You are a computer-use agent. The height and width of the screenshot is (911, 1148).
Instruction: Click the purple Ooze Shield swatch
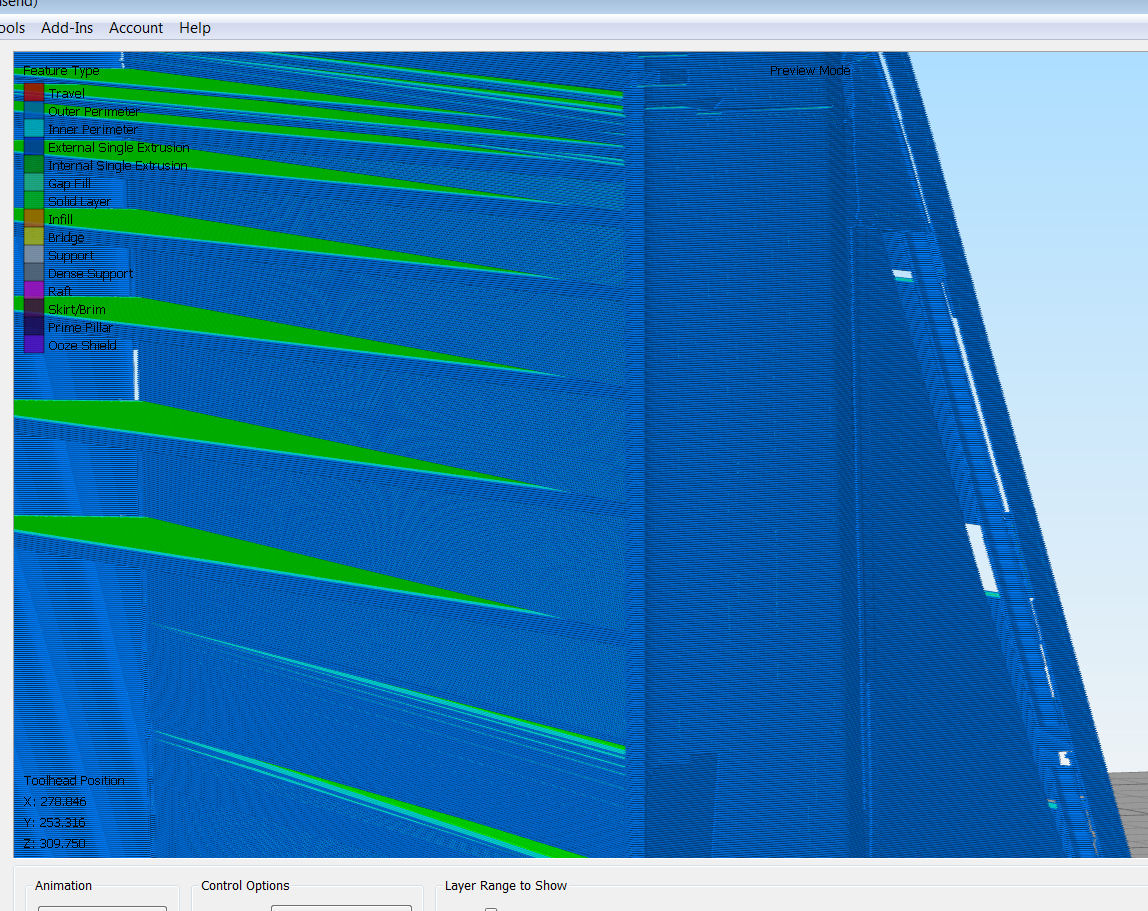(34, 345)
